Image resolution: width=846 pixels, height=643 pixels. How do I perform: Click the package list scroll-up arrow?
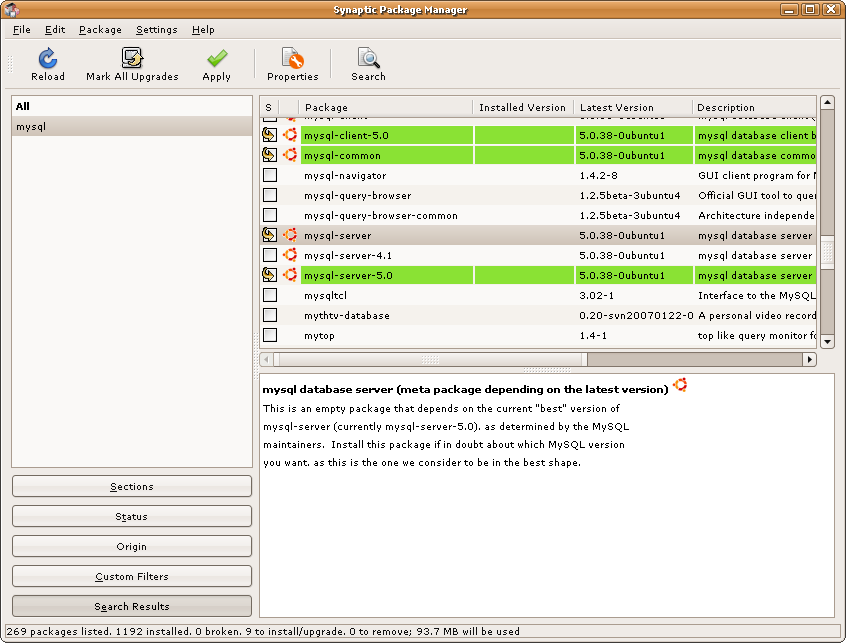(827, 102)
